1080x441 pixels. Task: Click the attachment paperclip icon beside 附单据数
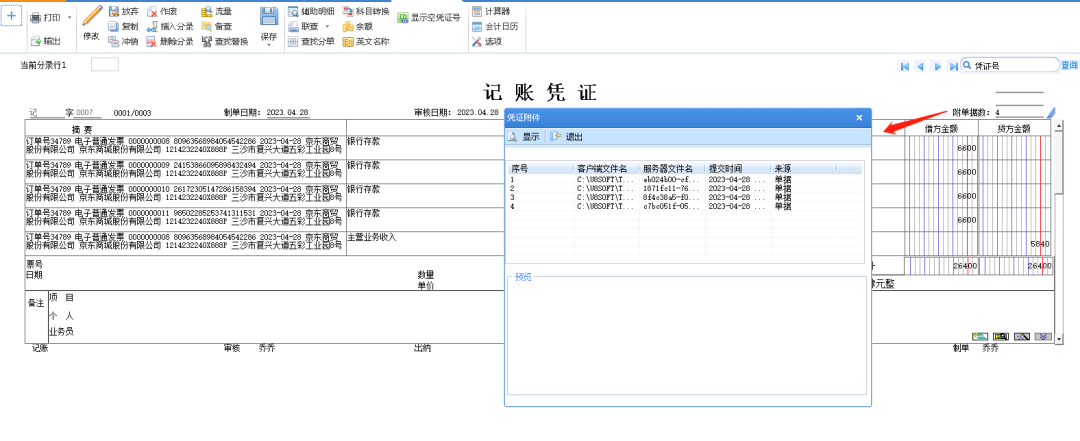(x=1051, y=113)
